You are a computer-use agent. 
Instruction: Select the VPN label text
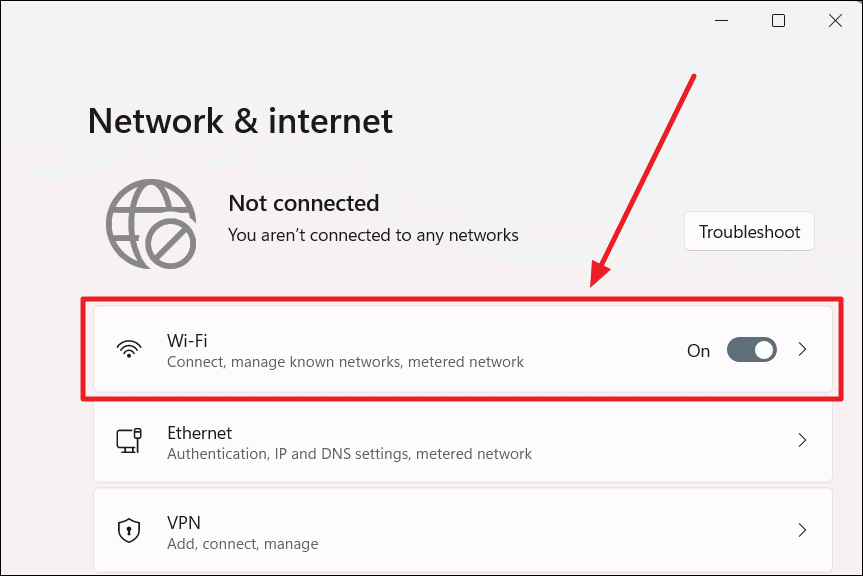[184, 522]
